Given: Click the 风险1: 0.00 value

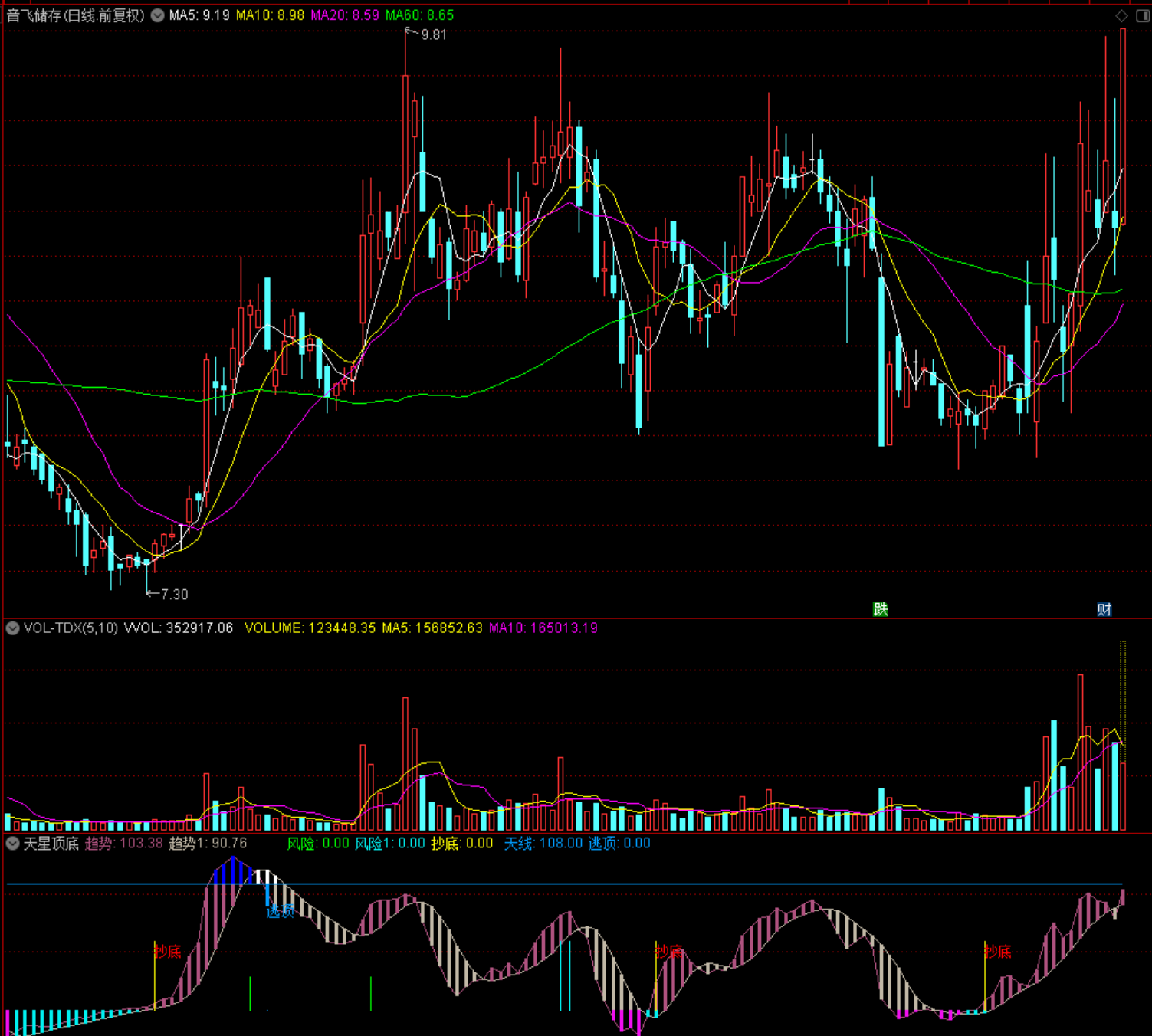Looking at the screenshot, I should coord(390,844).
